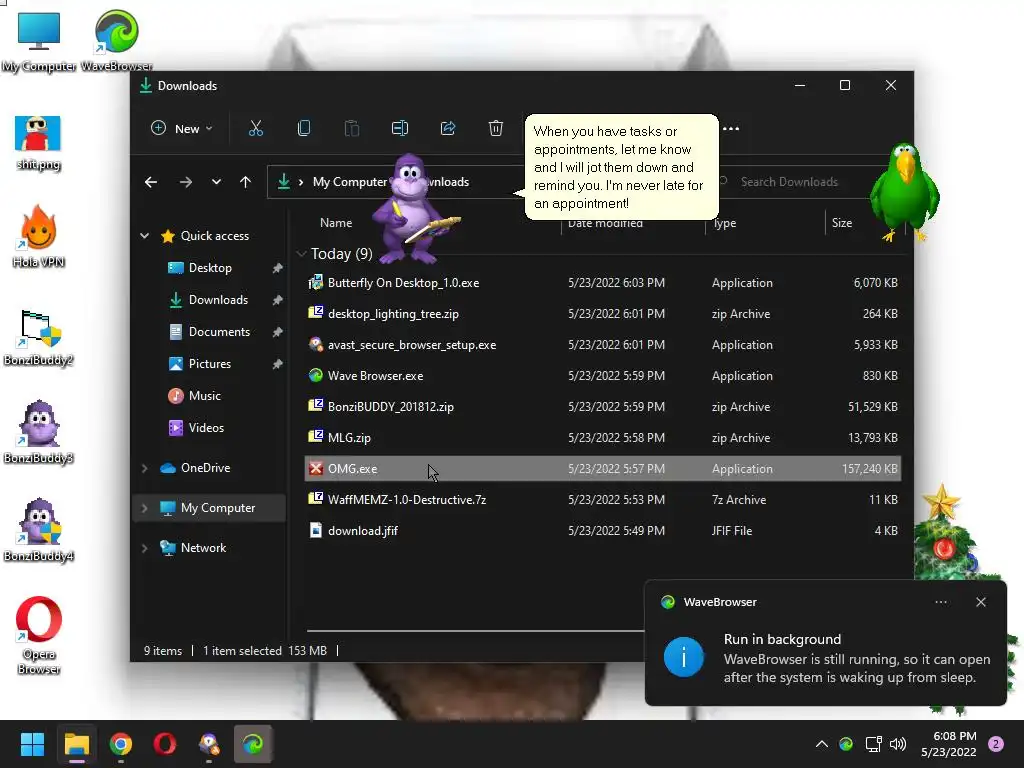
Task: Select the OMG.exe file row
Action: (x=603, y=468)
